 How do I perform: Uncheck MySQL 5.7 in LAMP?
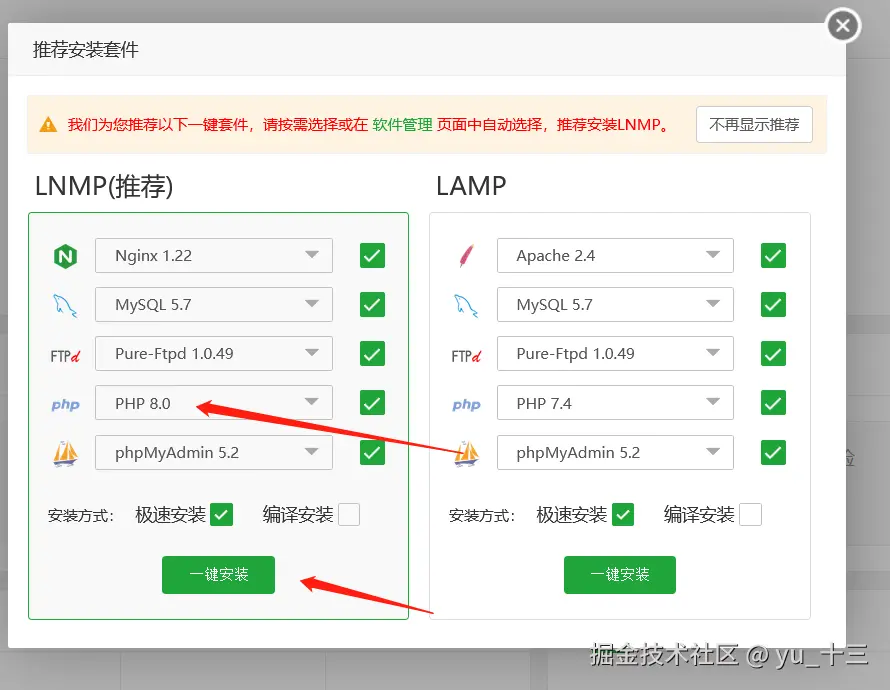(773, 305)
